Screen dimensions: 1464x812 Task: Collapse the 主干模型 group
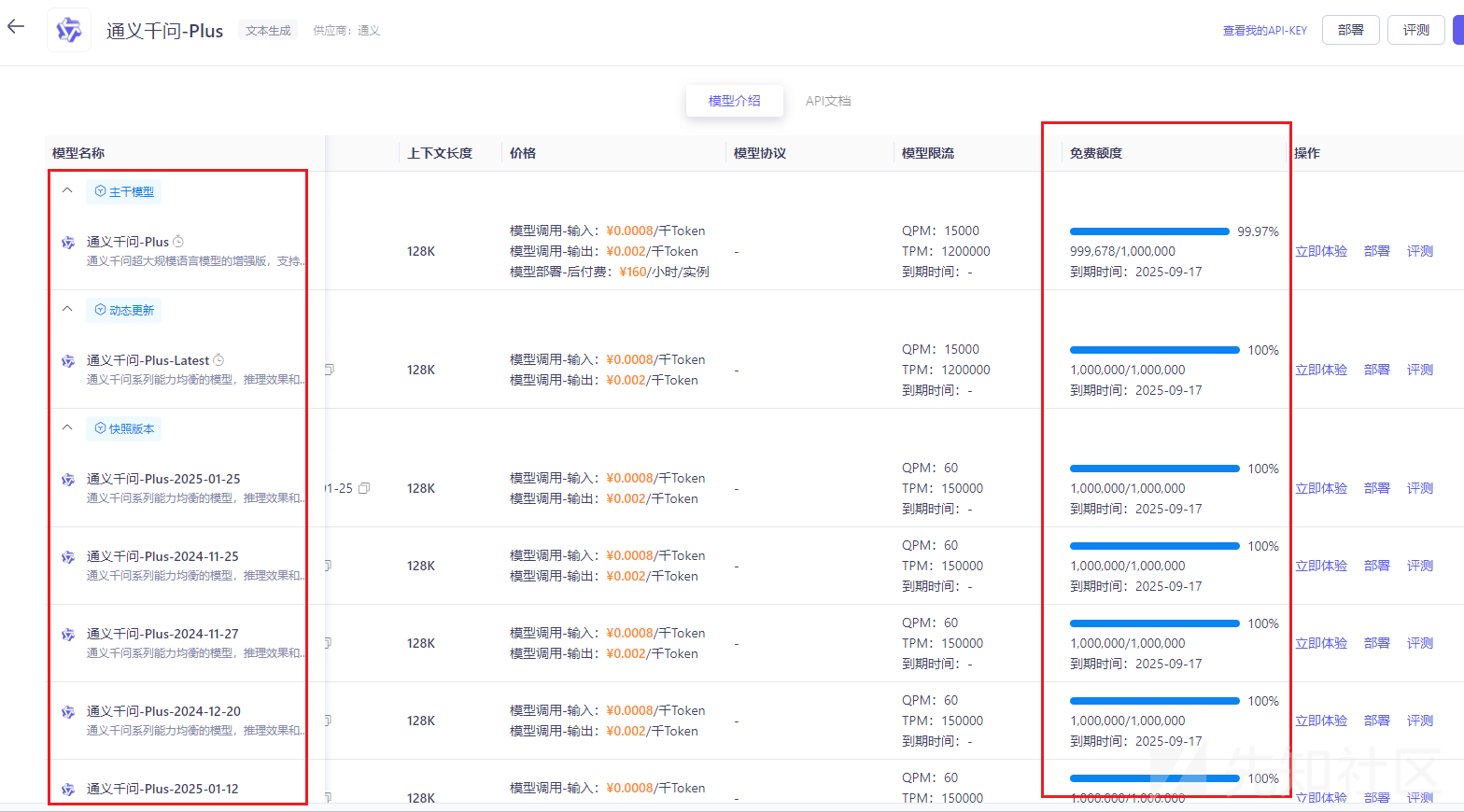[x=67, y=190]
